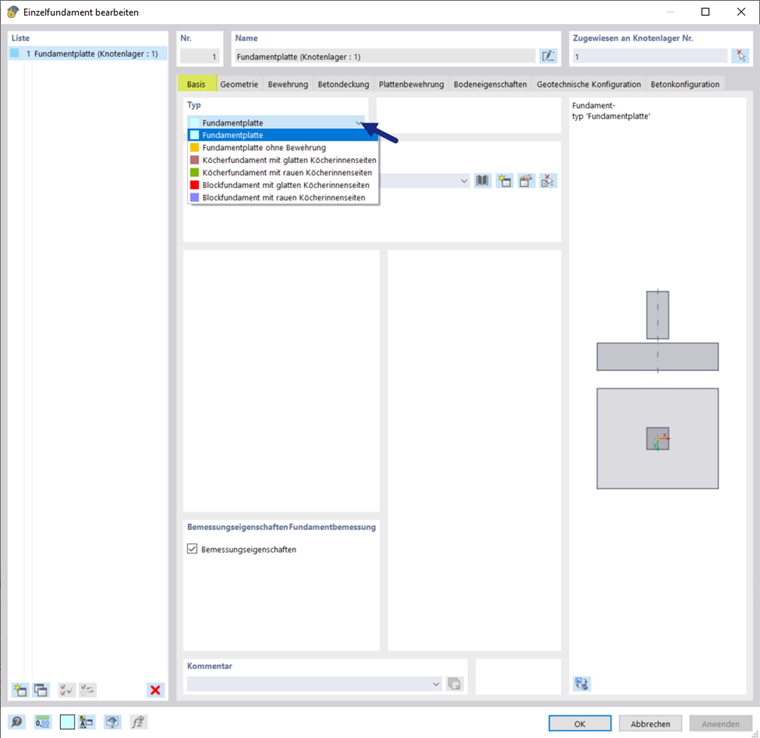Click the view display icon at bottom
The height and width of the screenshot is (738, 760).
click(x=112, y=722)
